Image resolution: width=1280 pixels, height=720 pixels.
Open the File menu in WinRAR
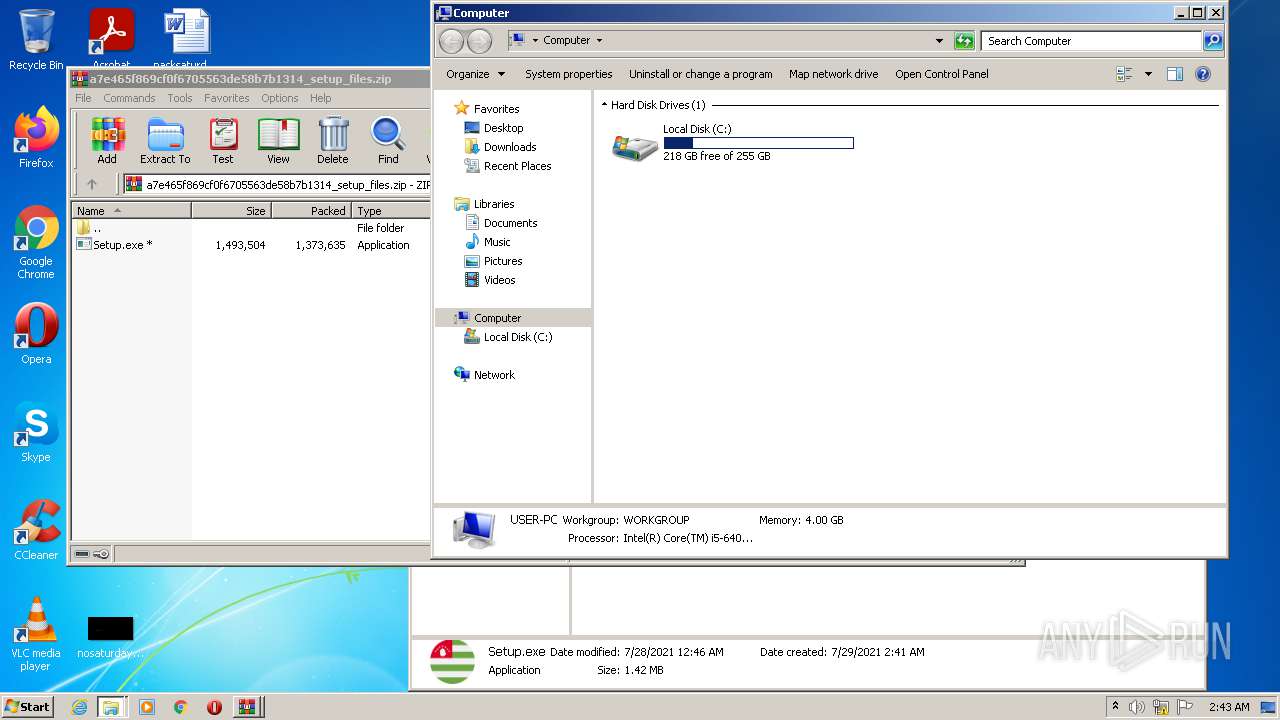point(83,98)
